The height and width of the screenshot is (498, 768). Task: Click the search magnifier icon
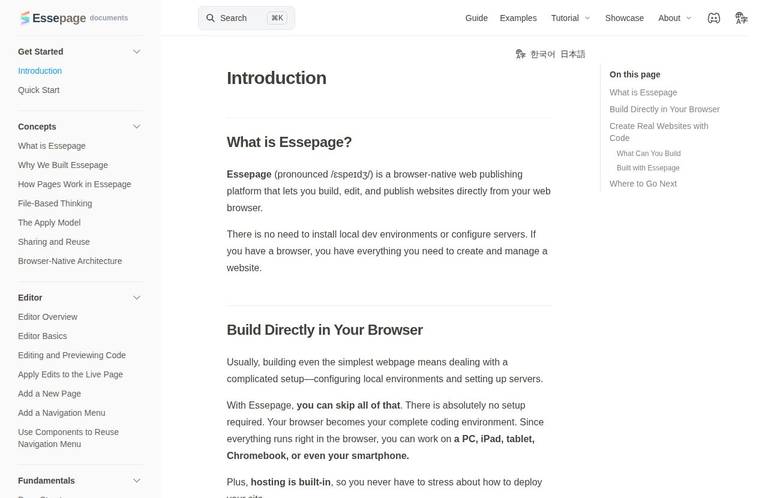tap(210, 18)
